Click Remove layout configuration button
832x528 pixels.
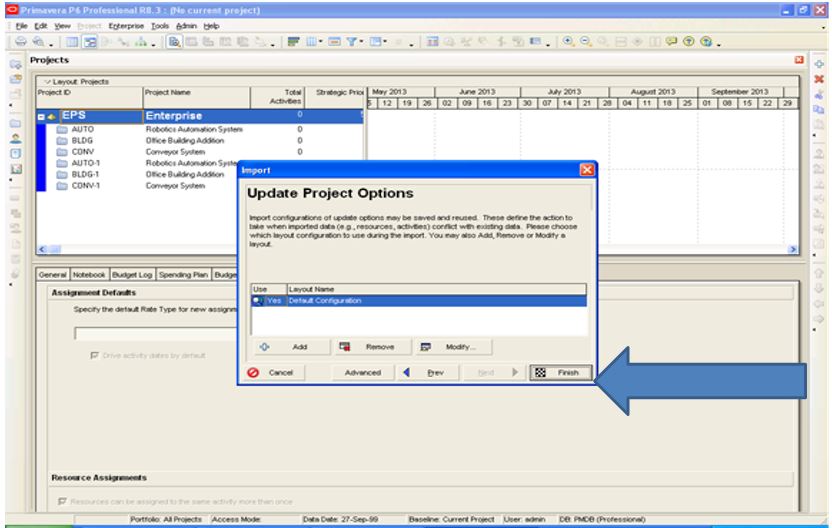pyautogui.click(x=369, y=347)
